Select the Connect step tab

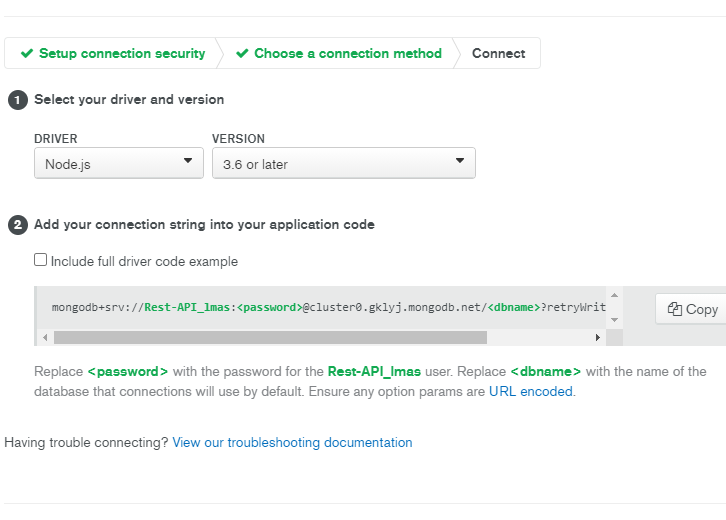(x=499, y=53)
